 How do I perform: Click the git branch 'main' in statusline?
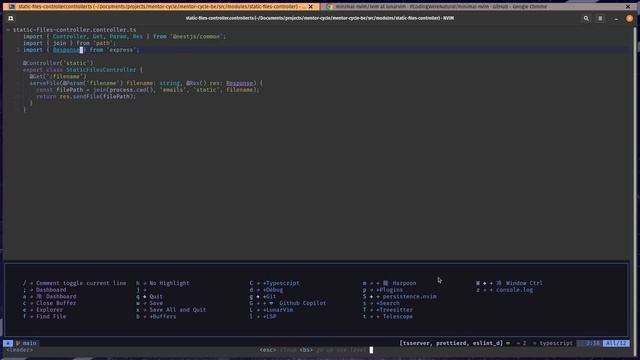(x=26, y=343)
